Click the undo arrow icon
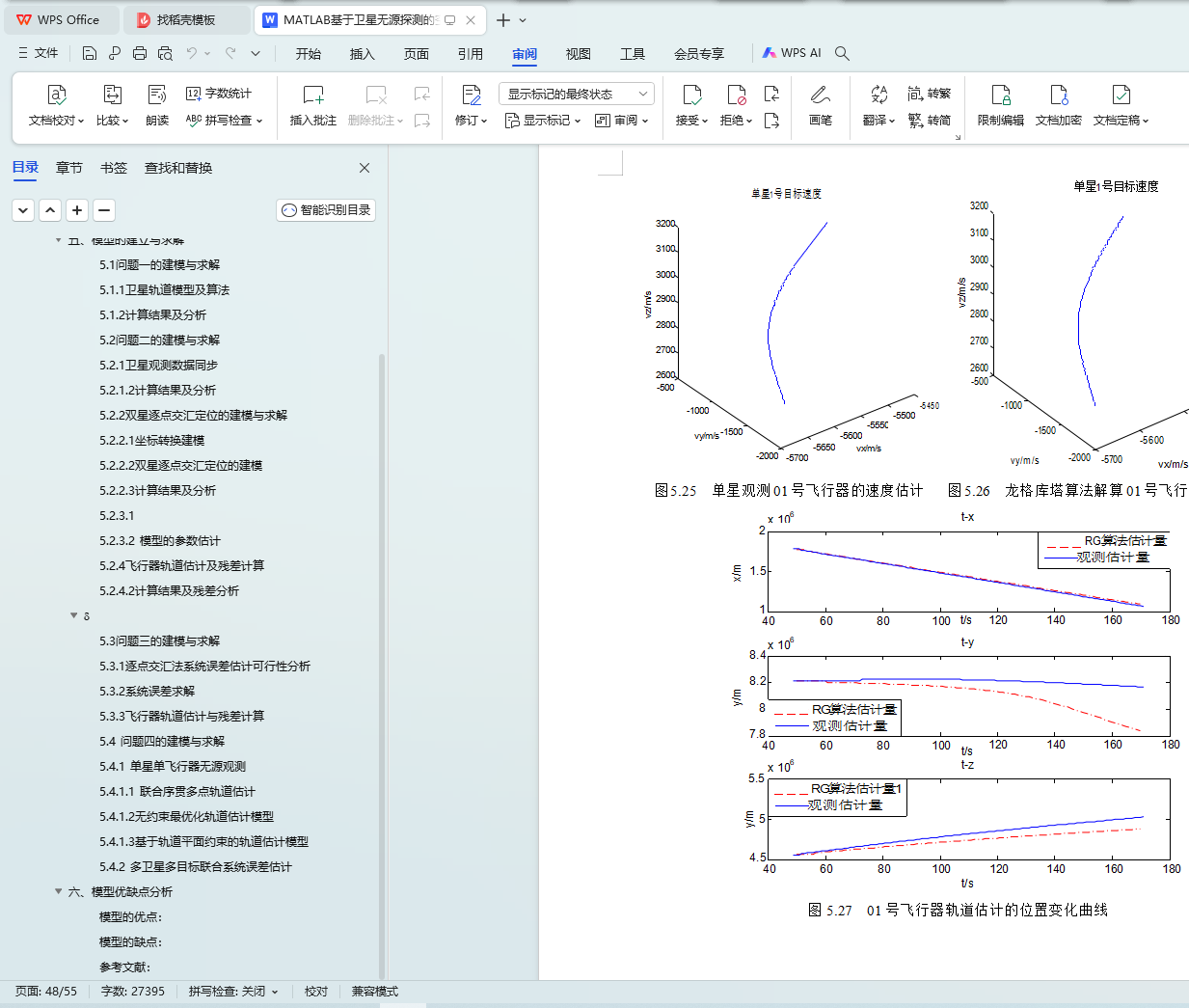Screen dimensions: 1189x1008 (192, 53)
